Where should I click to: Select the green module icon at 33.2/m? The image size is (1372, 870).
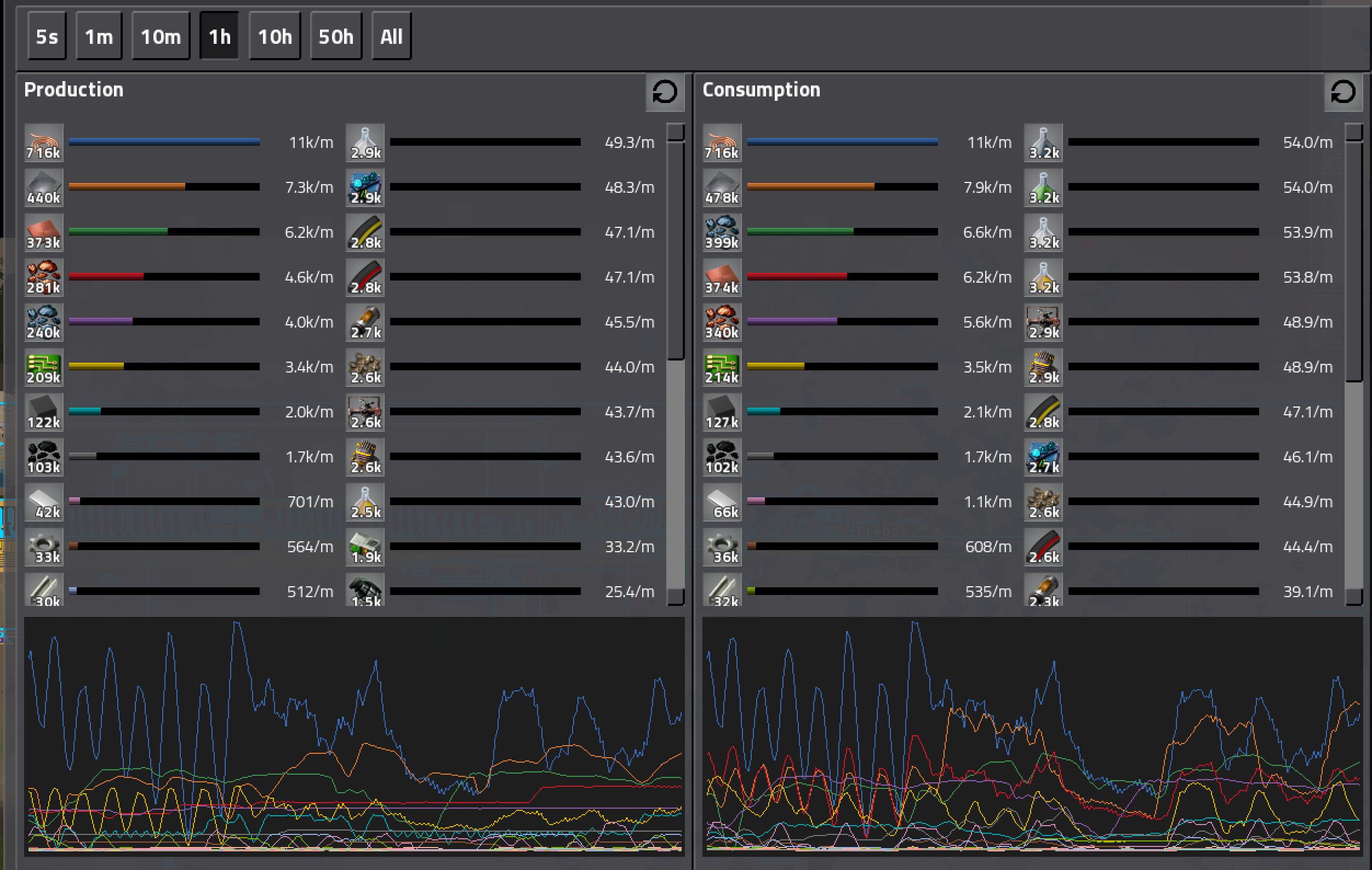(x=365, y=547)
